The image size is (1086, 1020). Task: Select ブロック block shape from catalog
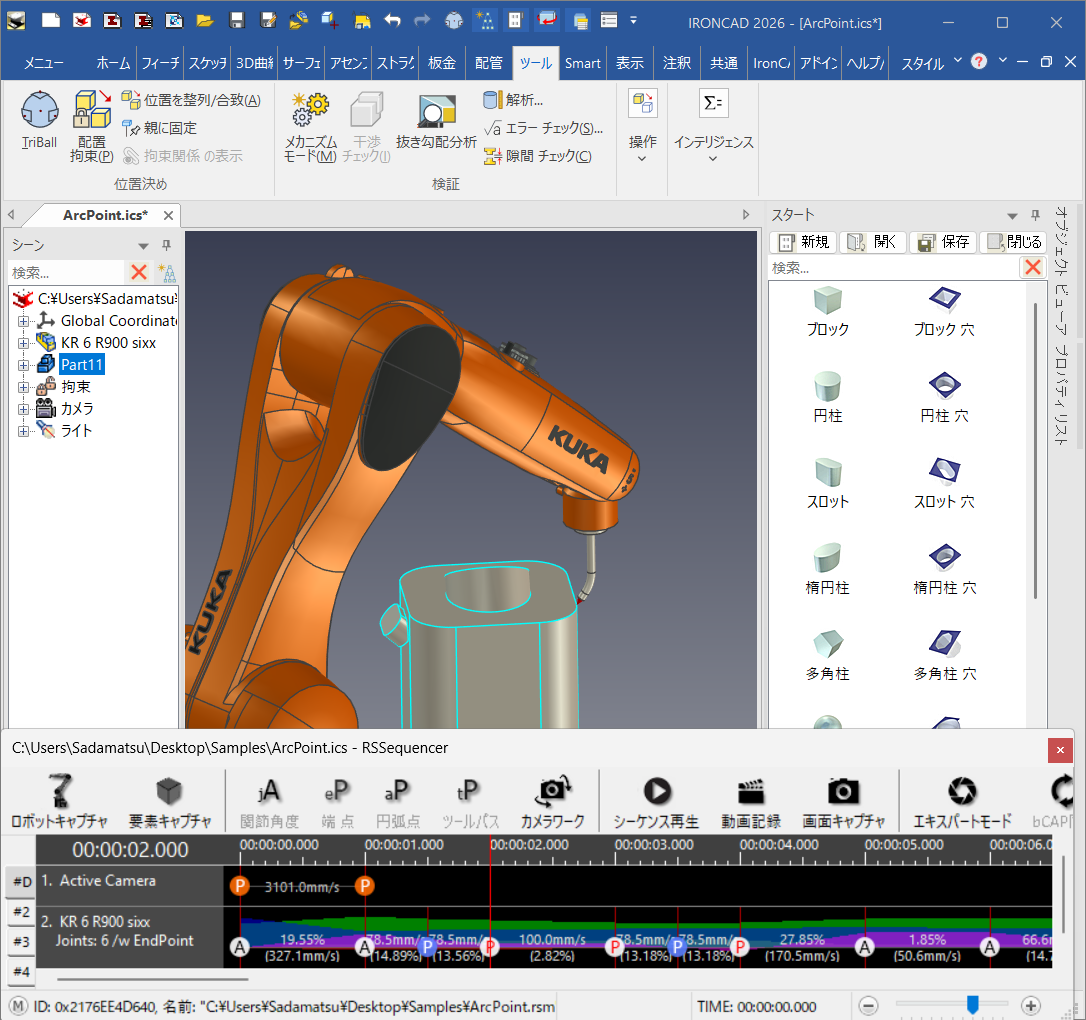pyautogui.click(x=828, y=312)
